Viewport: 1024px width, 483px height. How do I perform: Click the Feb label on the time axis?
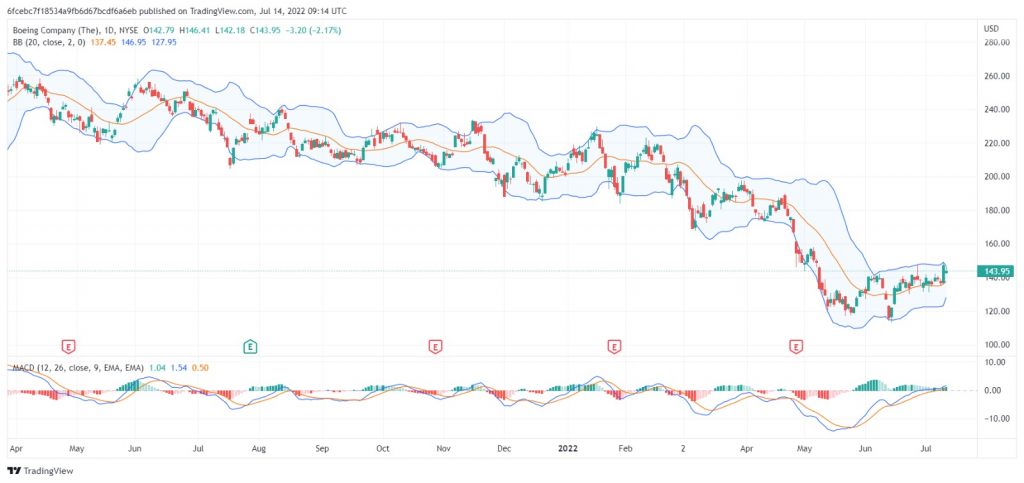pyautogui.click(x=625, y=449)
